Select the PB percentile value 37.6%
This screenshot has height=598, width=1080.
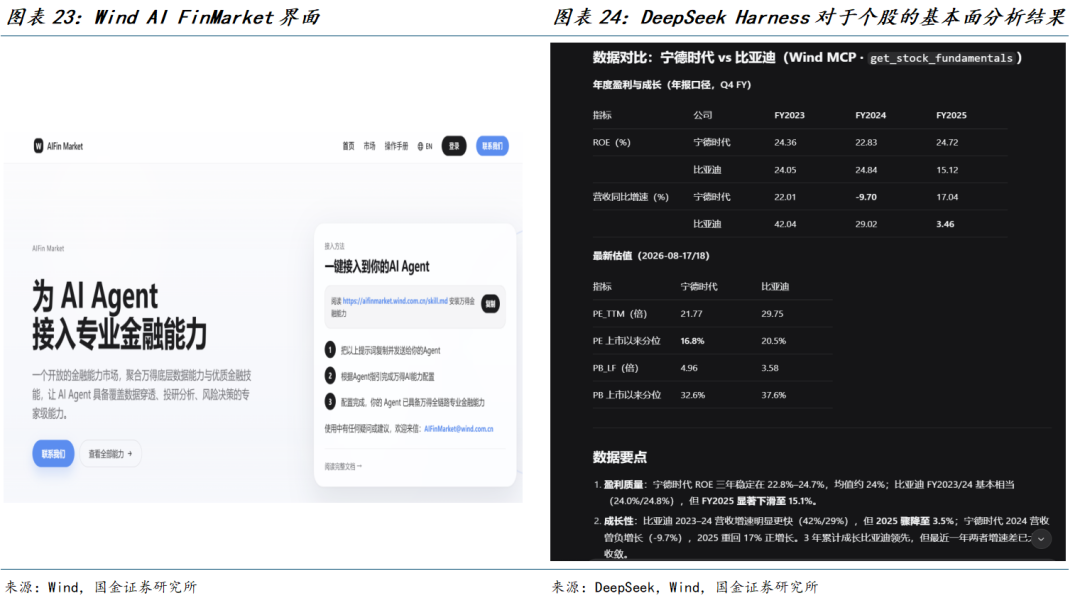pos(773,395)
